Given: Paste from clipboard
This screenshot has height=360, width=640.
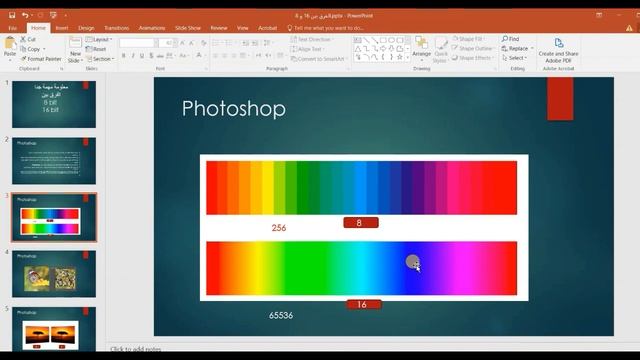Looking at the screenshot, I should tap(10, 47).
